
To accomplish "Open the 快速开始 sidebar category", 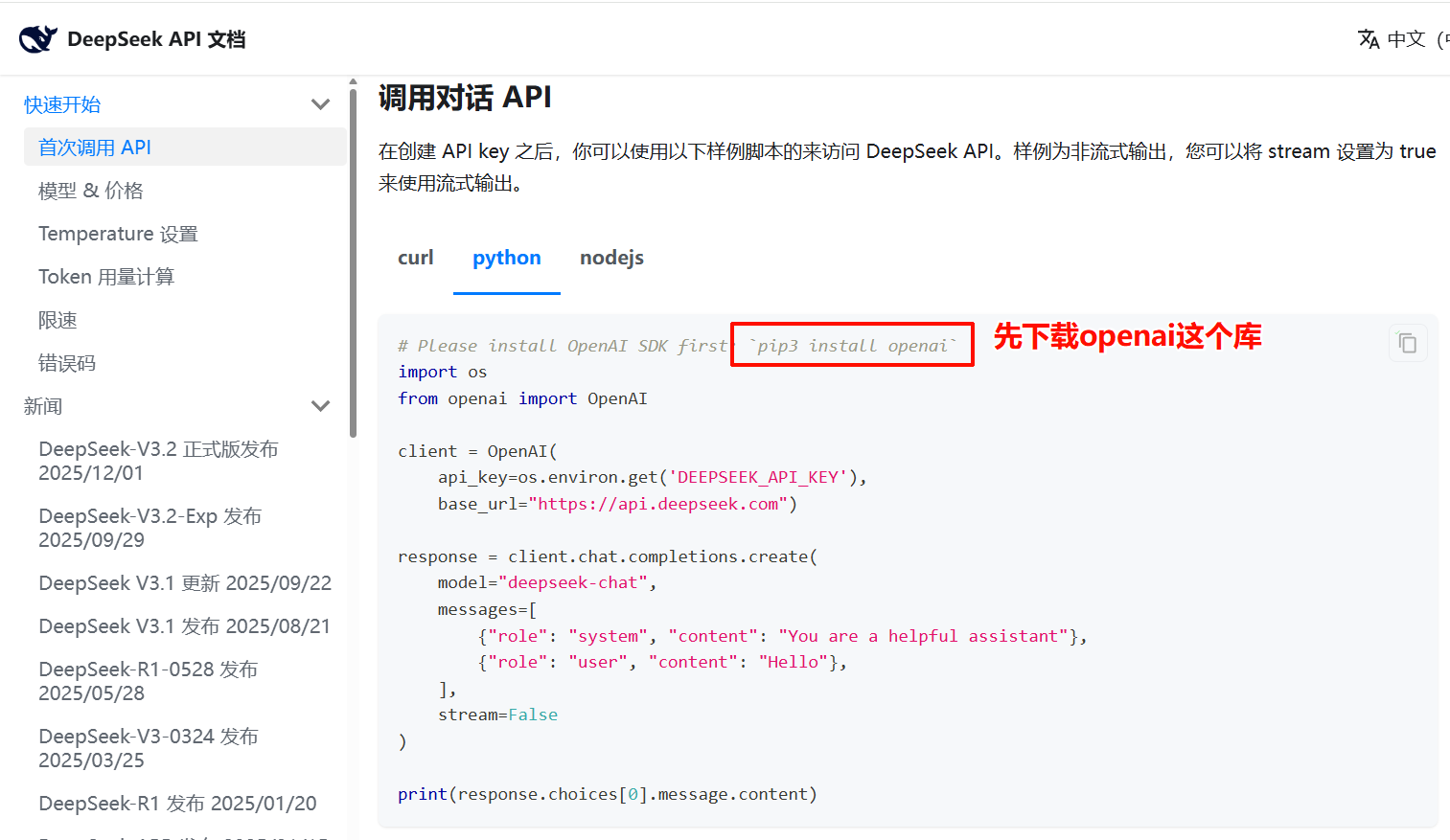I will click(62, 104).
